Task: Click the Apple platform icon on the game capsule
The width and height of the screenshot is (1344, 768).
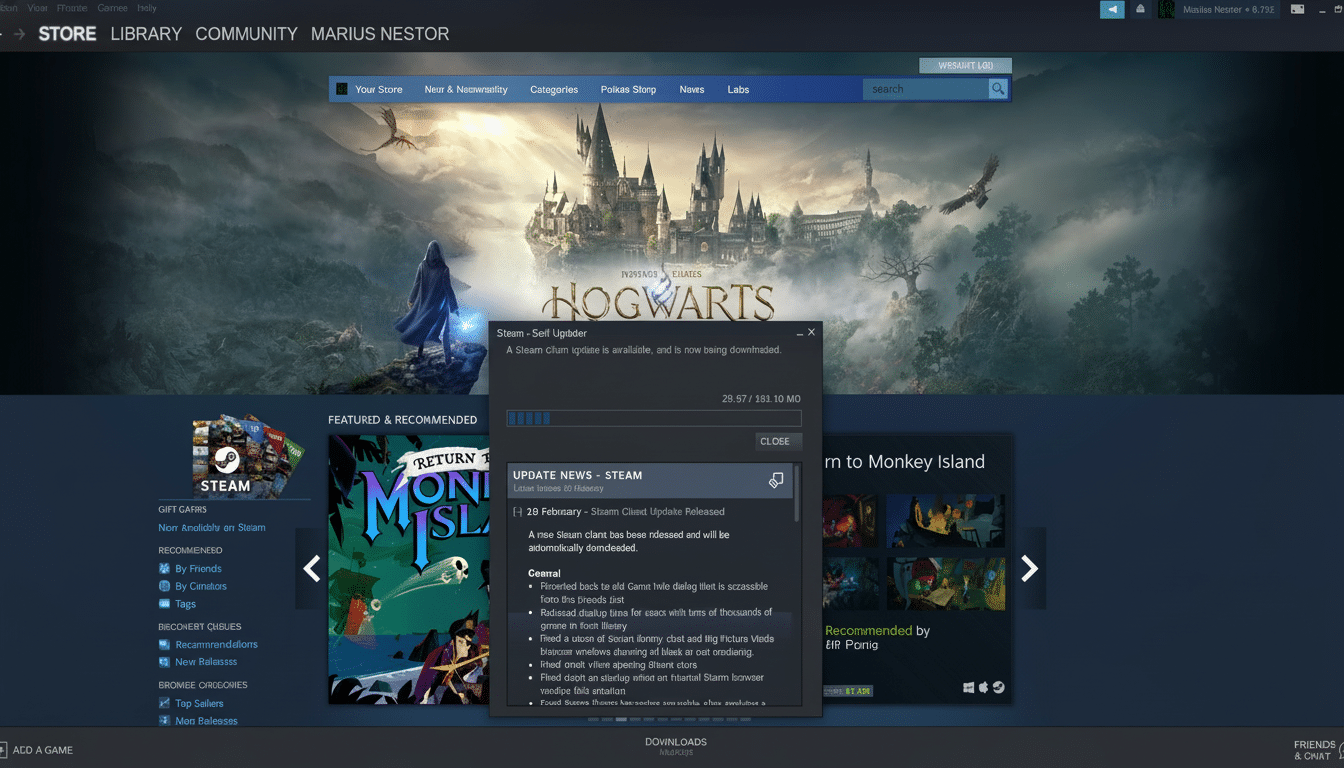Action: tap(983, 687)
